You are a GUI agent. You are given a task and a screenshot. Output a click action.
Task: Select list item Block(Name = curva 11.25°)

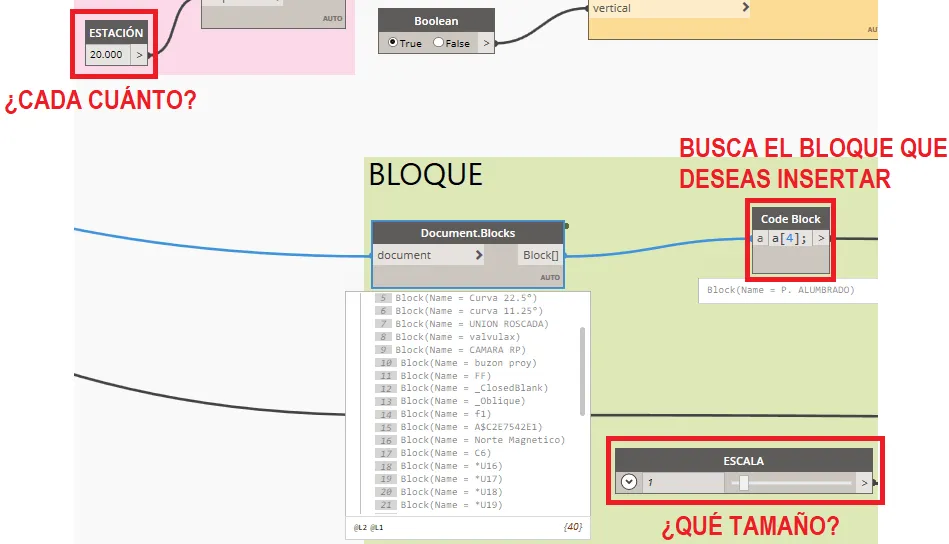[x=469, y=310]
